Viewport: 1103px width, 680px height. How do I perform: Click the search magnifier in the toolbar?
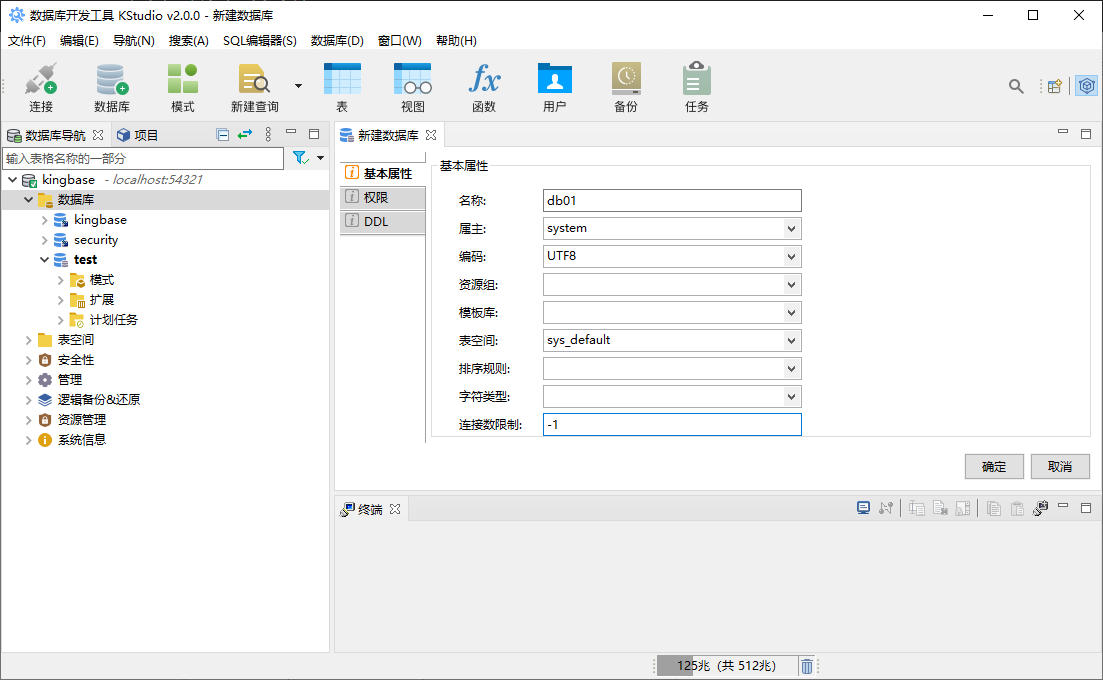1016,87
